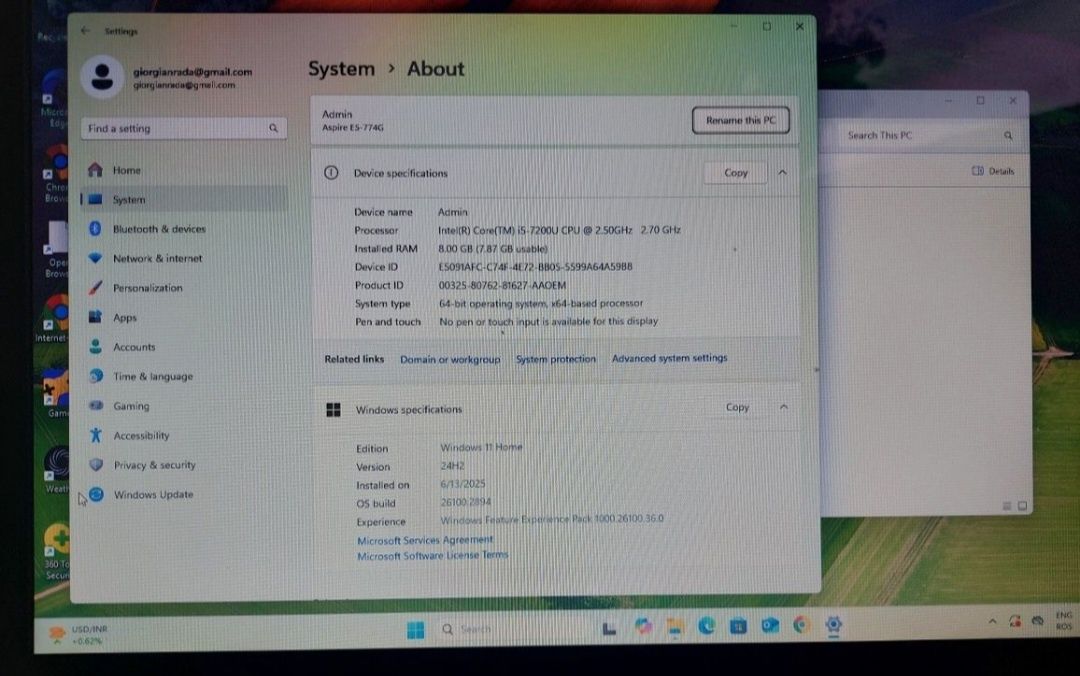Collapse the Device specifications section
1080x676 pixels.
(x=782, y=172)
